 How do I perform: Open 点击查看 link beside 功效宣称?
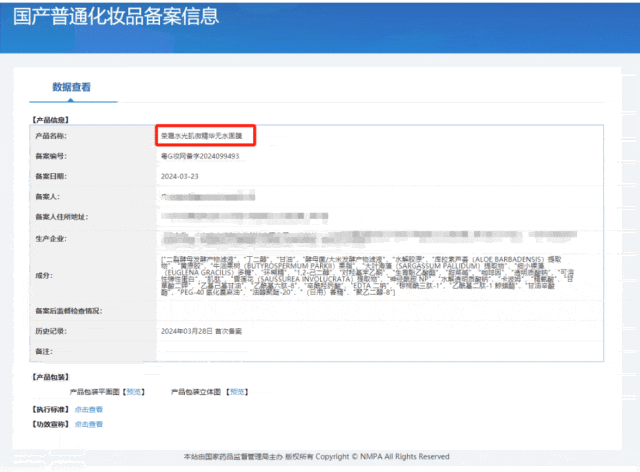click(x=89, y=425)
